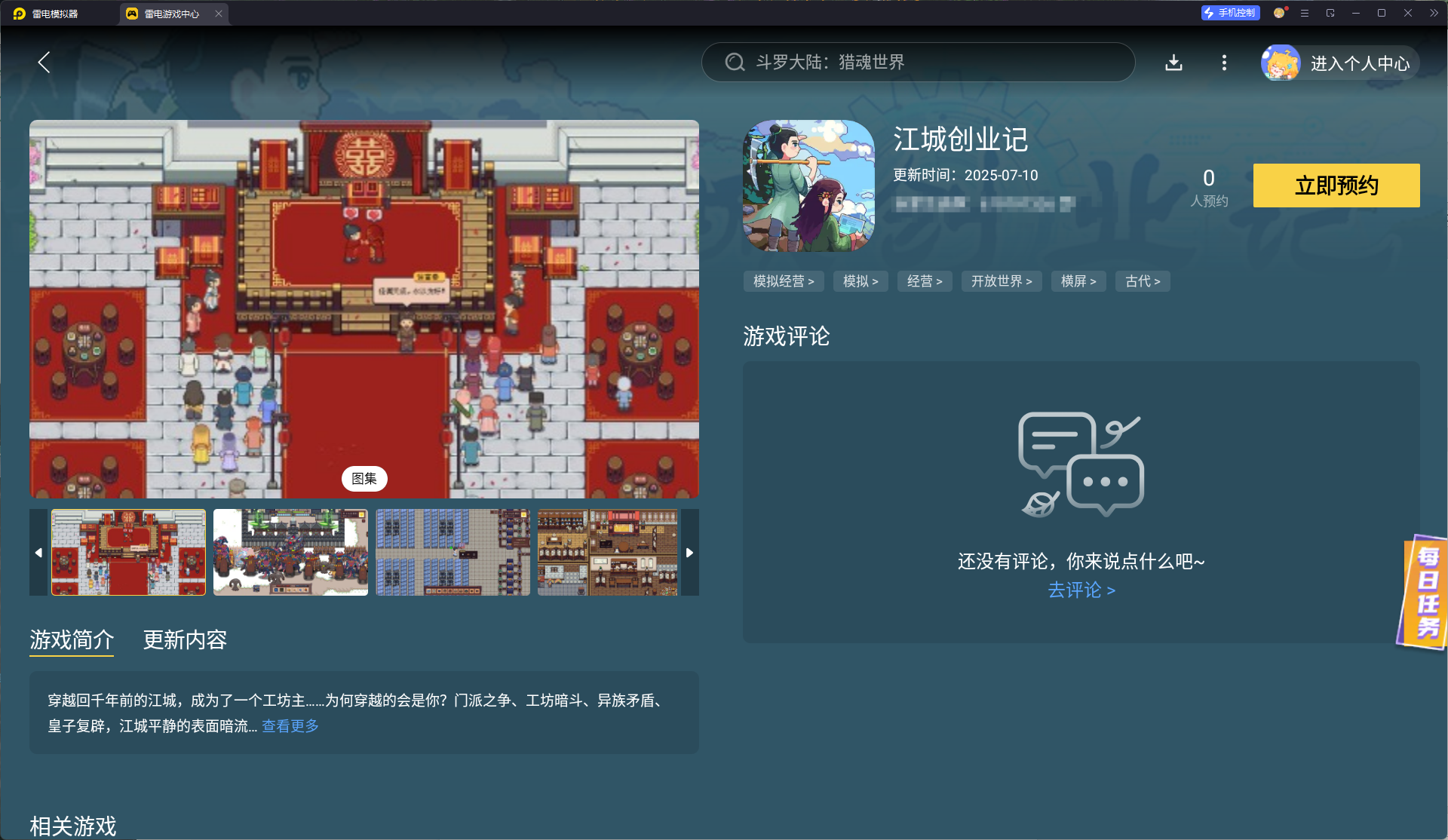Image resolution: width=1448 pixels, height=840 pixels.
Task: Close the 雷电游戏中心 tab
Action: coord(219,14)
